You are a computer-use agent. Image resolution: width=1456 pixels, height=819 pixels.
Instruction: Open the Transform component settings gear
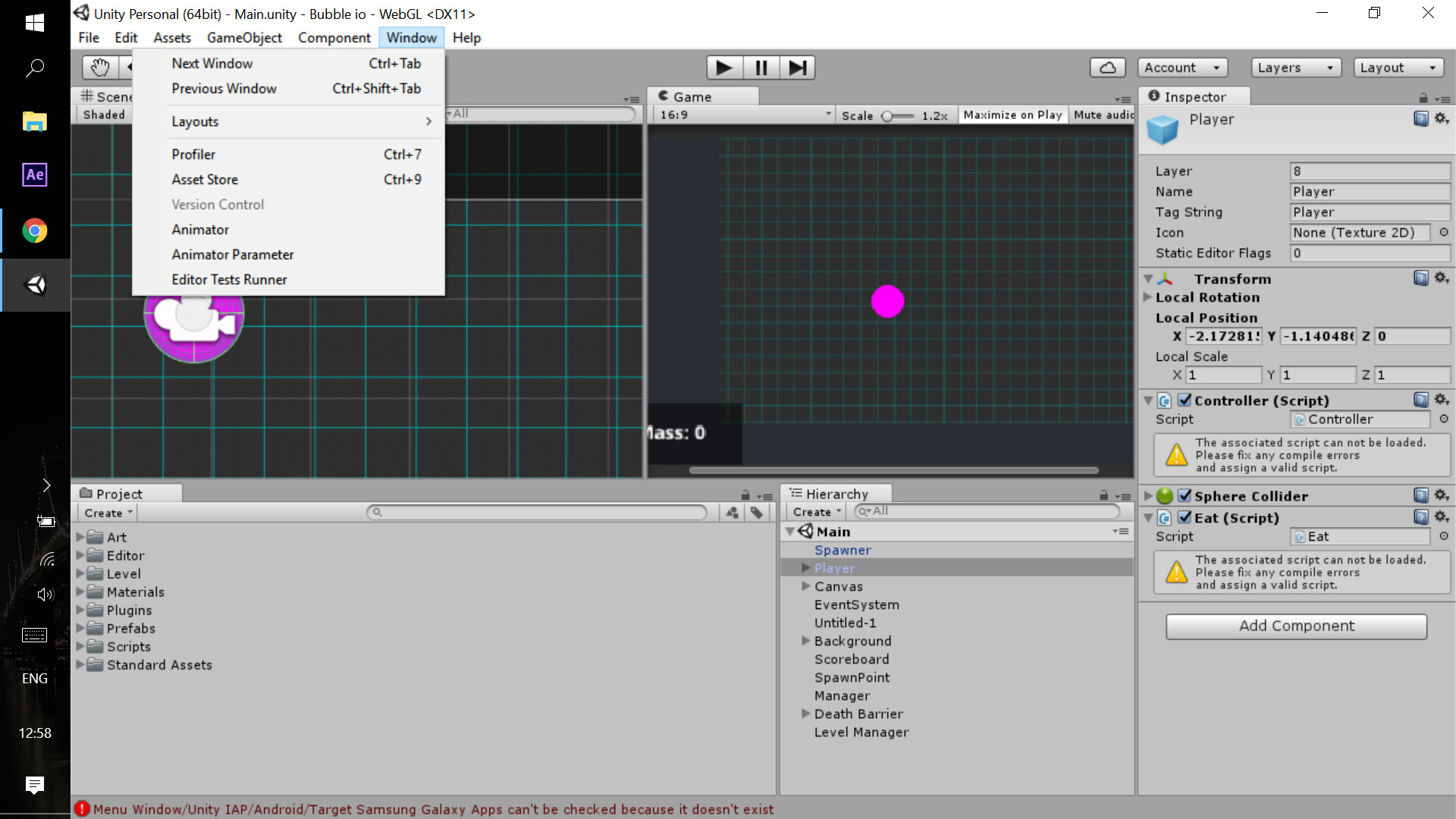[1442, 278]
